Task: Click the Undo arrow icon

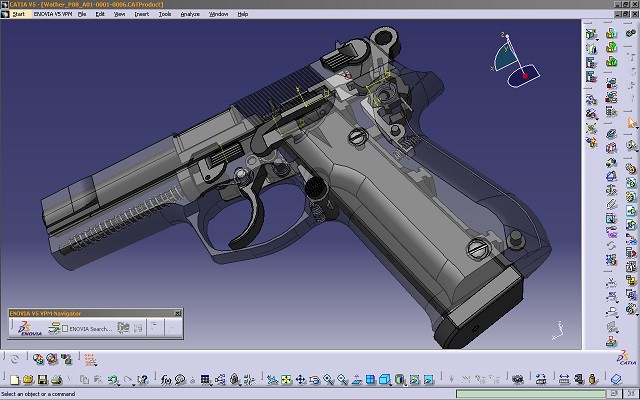Action: pos(114,380)
